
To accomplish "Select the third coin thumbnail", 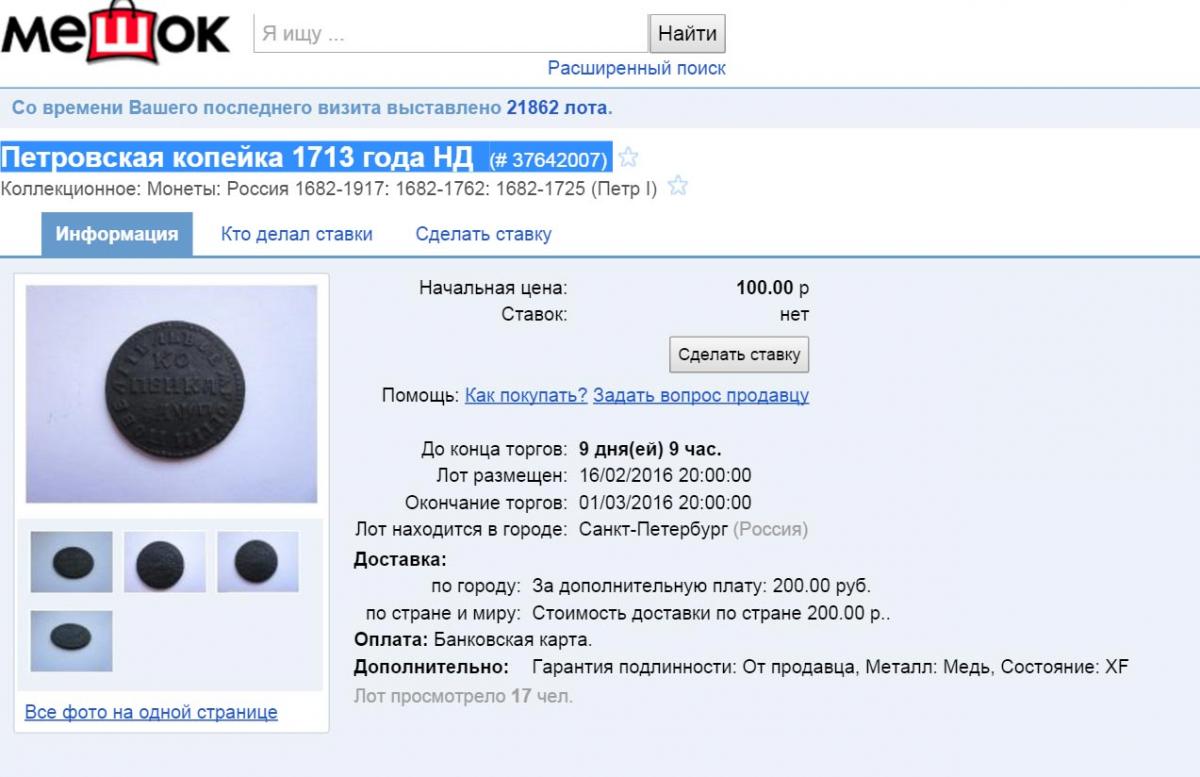I will click(x=257, y=562).
